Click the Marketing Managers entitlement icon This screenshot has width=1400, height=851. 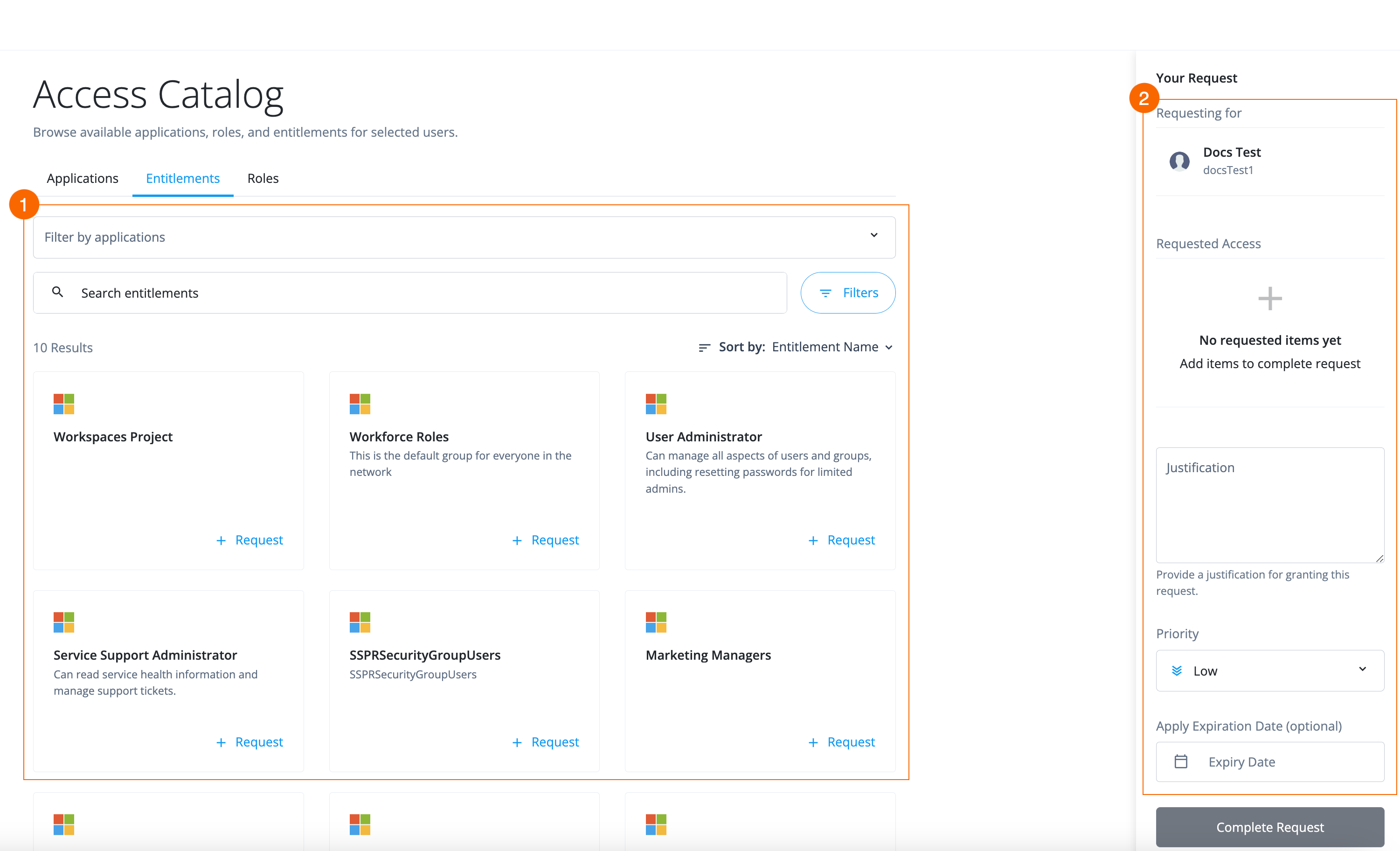click(x=656, y=622)
